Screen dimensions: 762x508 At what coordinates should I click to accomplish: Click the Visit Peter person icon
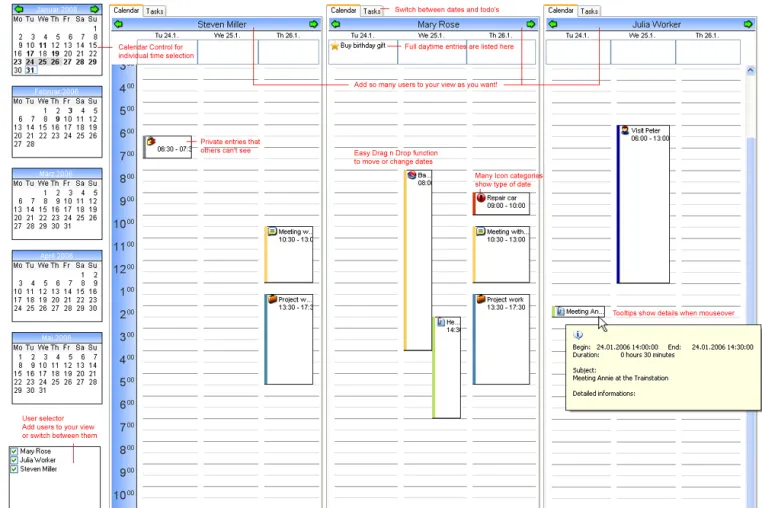tap(625, 130)
